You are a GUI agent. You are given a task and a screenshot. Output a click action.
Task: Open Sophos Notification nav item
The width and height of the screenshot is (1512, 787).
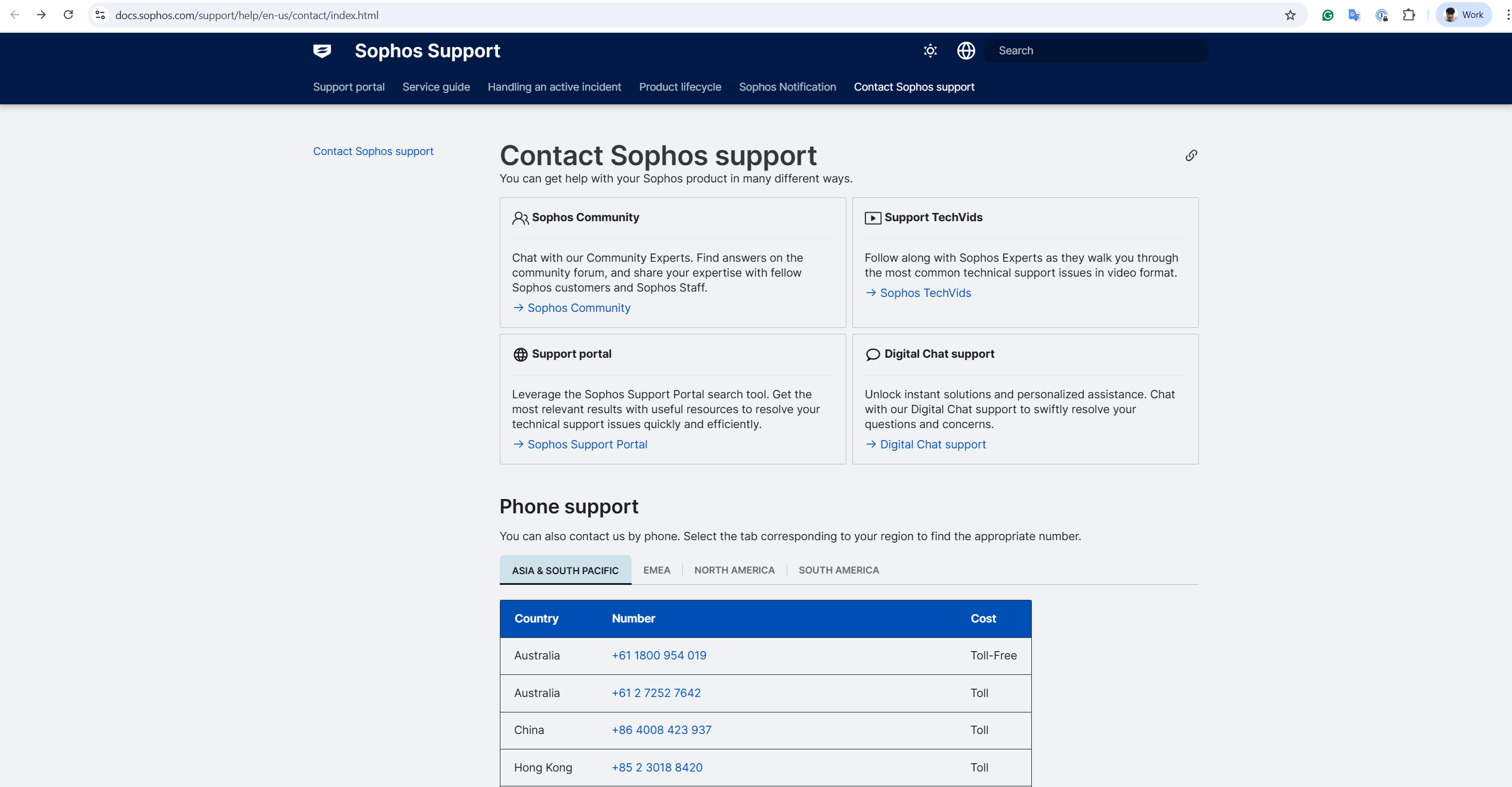(x=787, y=87)
